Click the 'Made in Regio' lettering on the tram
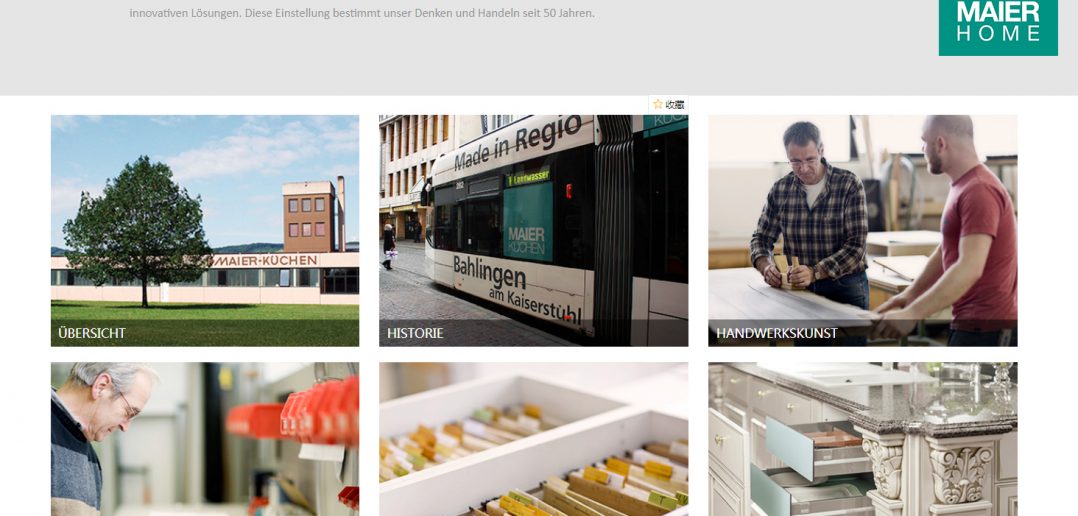The height and width of the screenshot is (516, 1078). tap(518, 144)
